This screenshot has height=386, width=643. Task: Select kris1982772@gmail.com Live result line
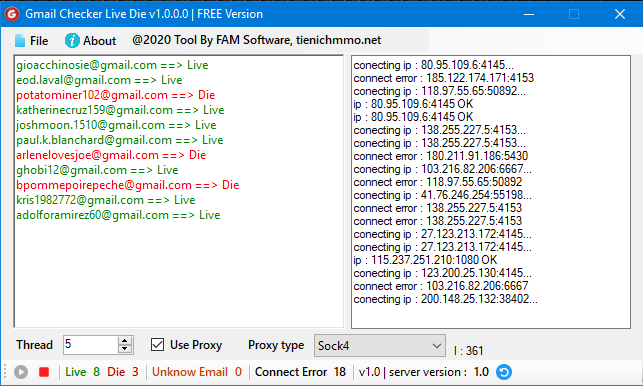point(105,200)
